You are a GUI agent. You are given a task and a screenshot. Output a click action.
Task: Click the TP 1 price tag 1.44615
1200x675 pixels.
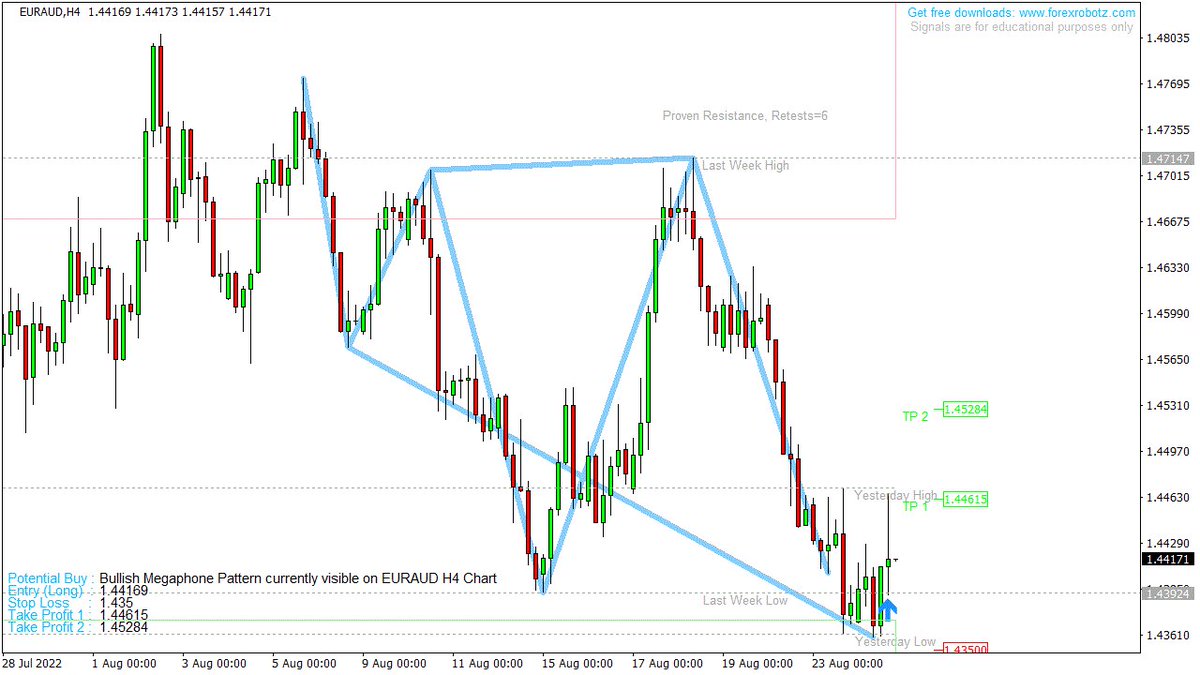[966, 497]
